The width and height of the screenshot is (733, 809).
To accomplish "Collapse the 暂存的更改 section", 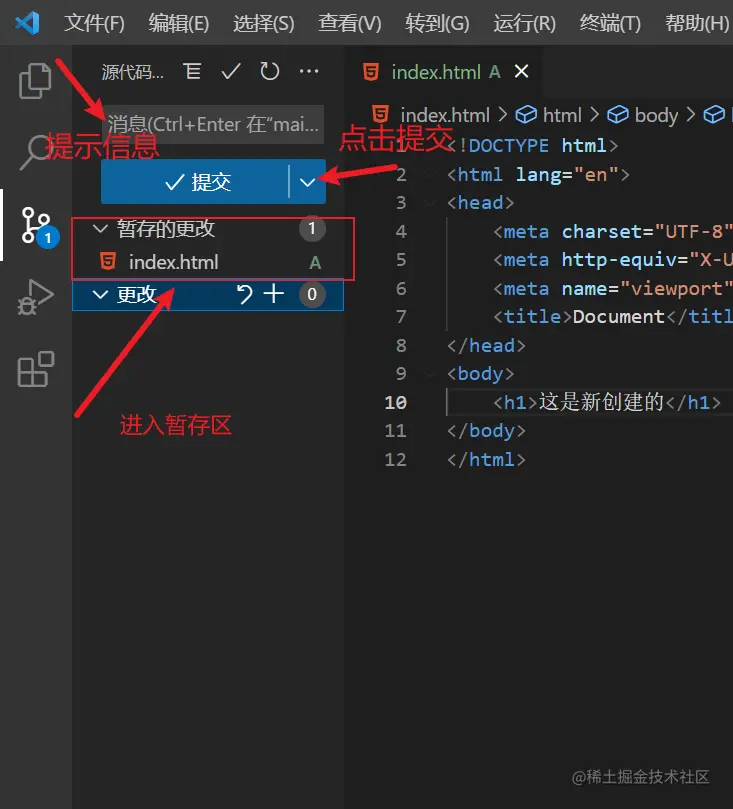I will pos(100,228).
